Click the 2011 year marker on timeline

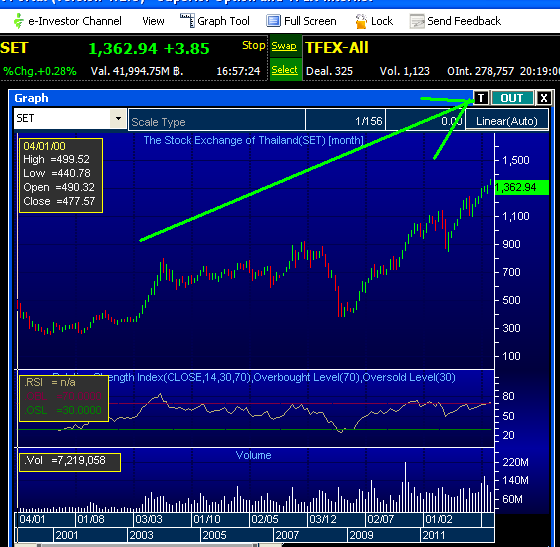tap(434, 535)
